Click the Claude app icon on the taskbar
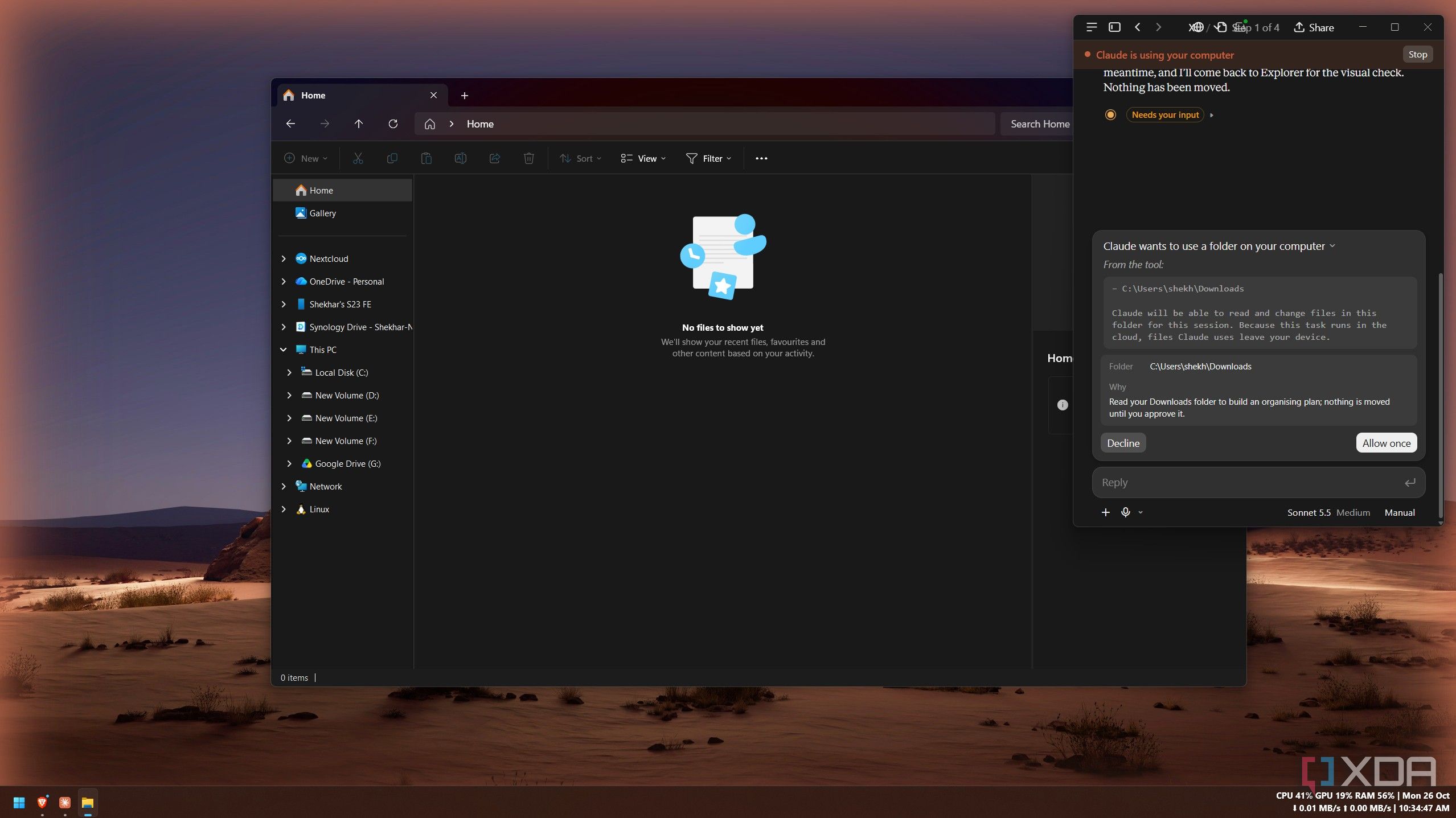This screenshot has height=818, width=1456. (x=65, y=803)
